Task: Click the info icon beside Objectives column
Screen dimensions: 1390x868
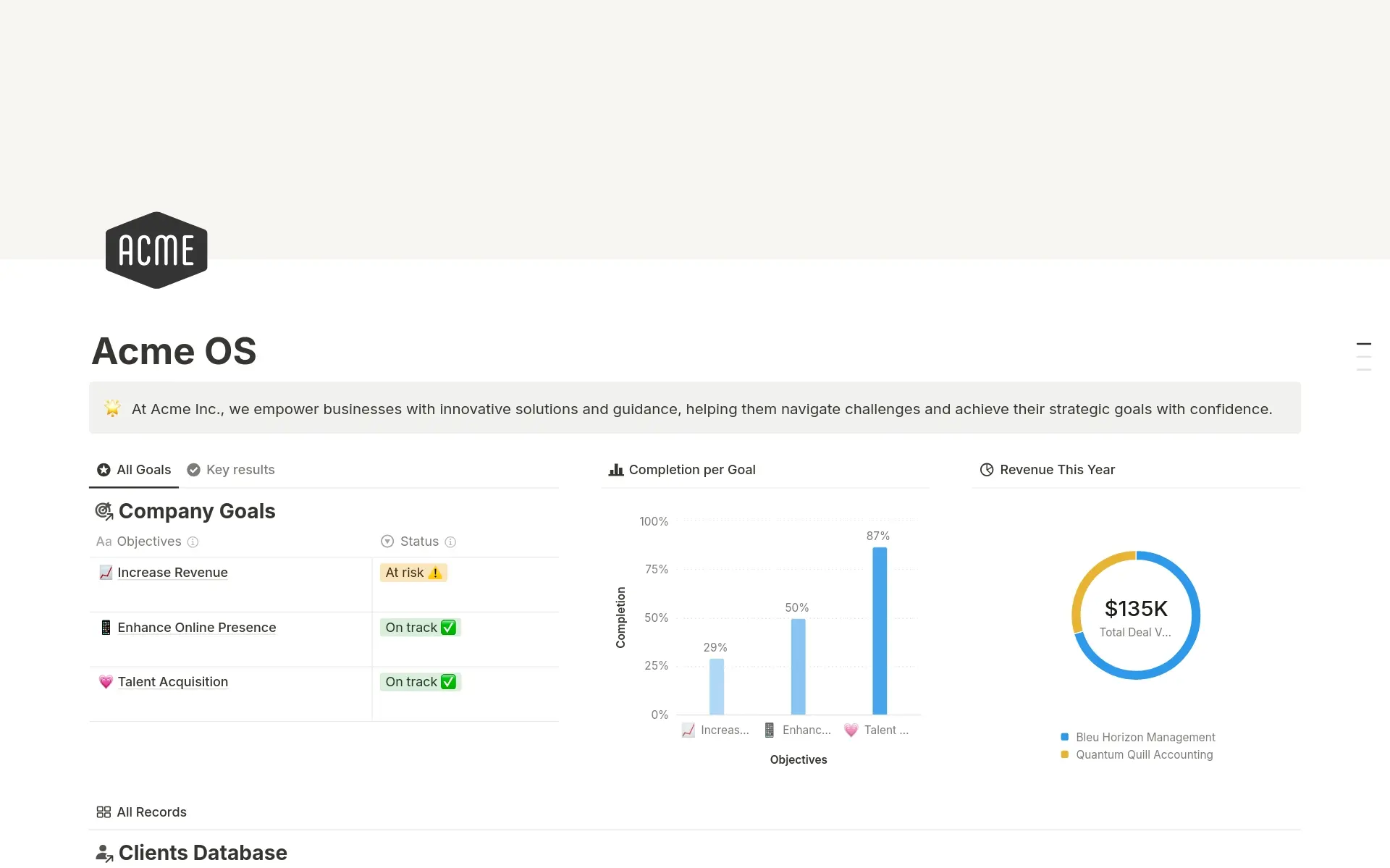Action: (193, 542)
